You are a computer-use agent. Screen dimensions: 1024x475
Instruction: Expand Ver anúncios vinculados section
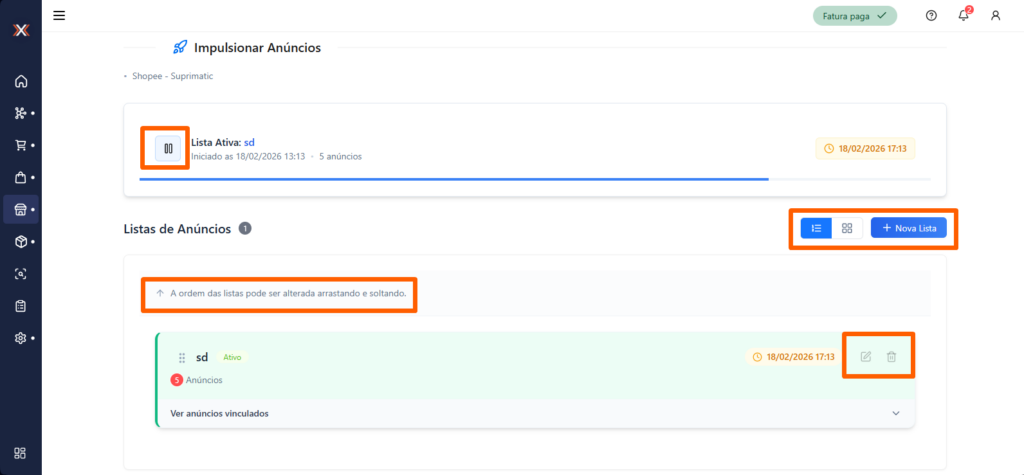(220, 413)
